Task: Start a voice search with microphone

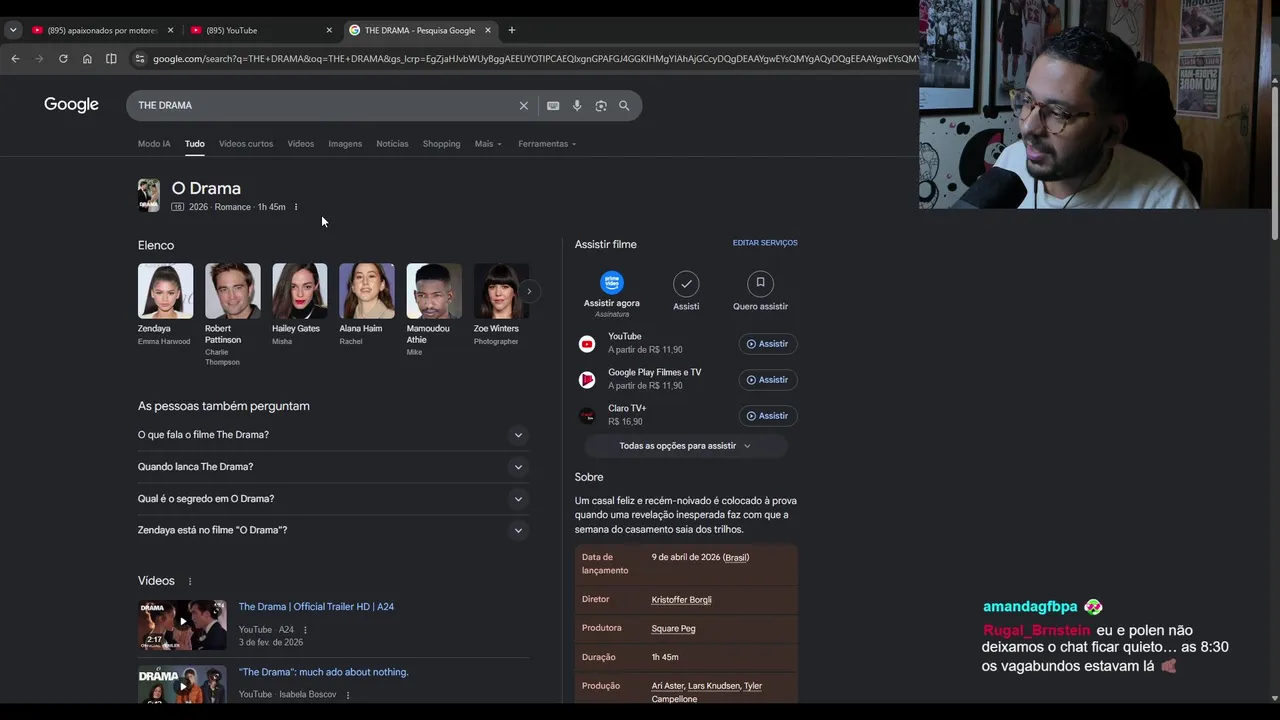Action: coord(577,105)
